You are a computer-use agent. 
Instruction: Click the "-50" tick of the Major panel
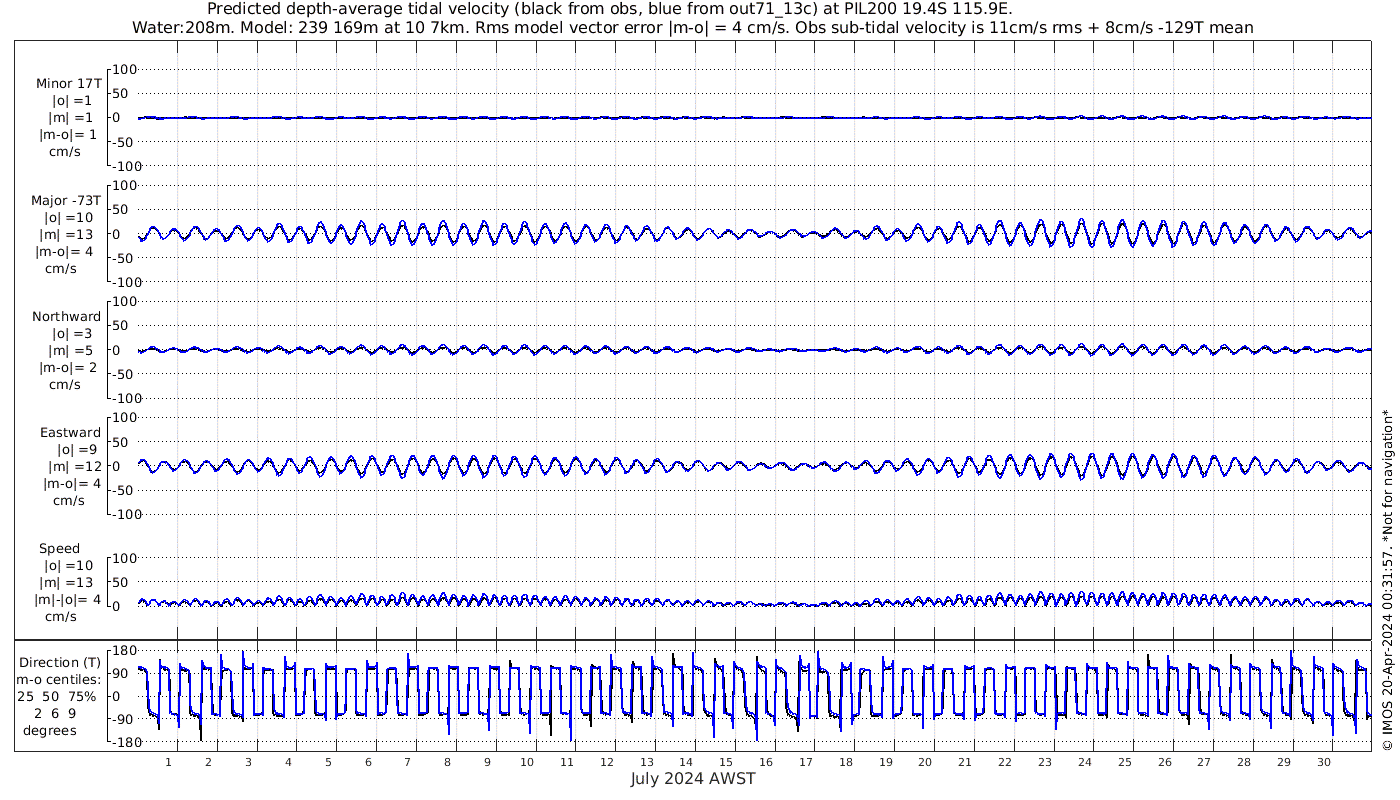[124, 258]
